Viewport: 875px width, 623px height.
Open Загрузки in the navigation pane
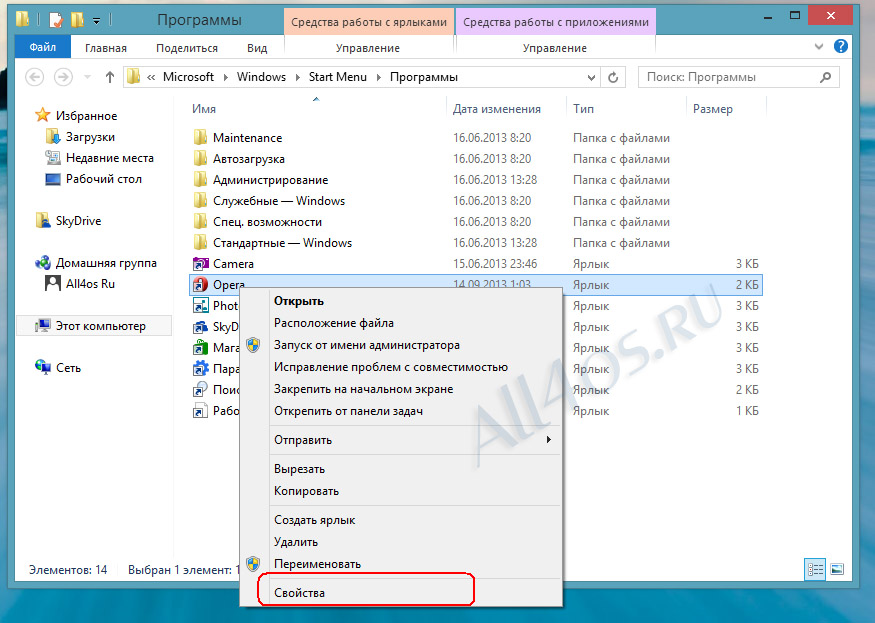[90, 137]
